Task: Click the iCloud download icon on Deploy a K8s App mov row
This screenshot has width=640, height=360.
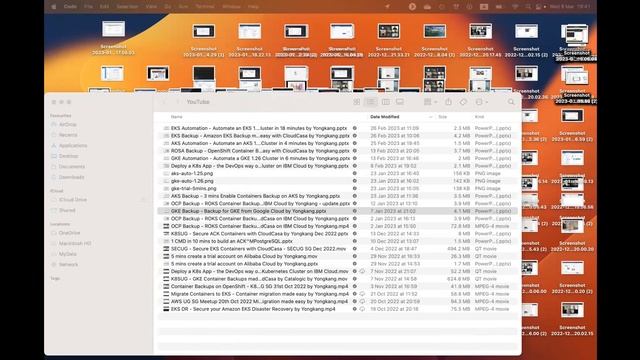Action: (x=362, y=271)
